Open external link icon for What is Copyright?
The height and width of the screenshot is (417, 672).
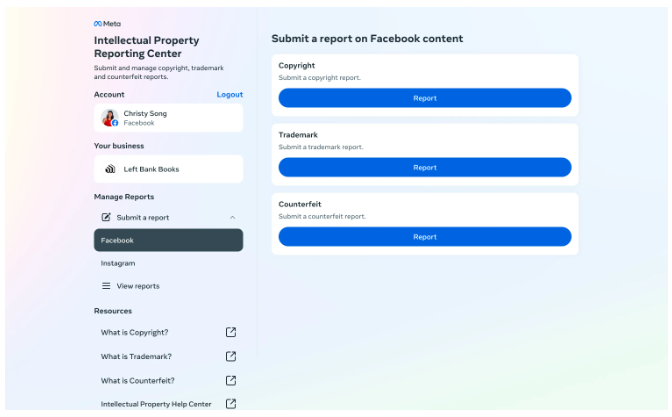tap(231, 332)
